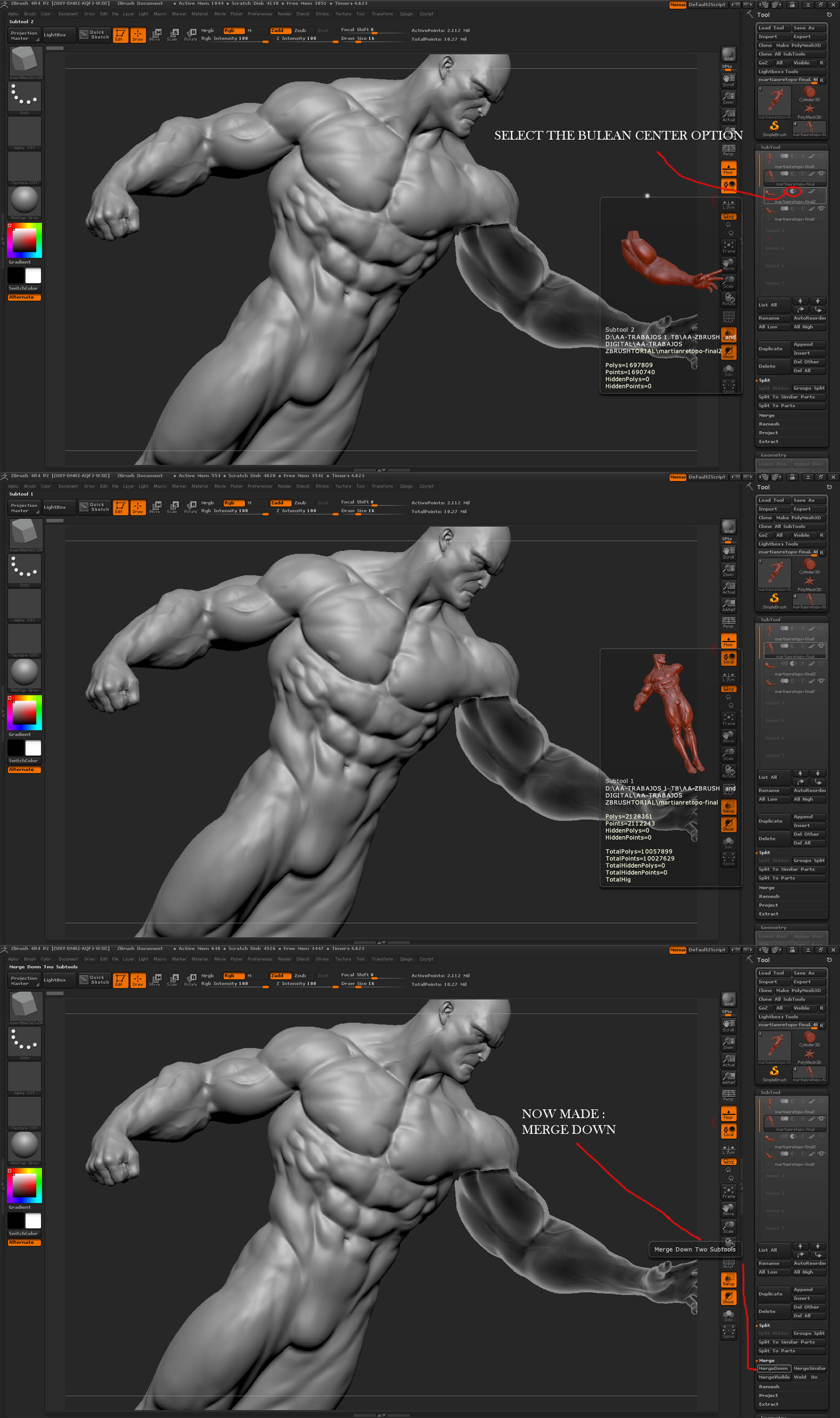Enable Zsub mode in the middle screenshot
840x1418 pixels.
[300, 503]
